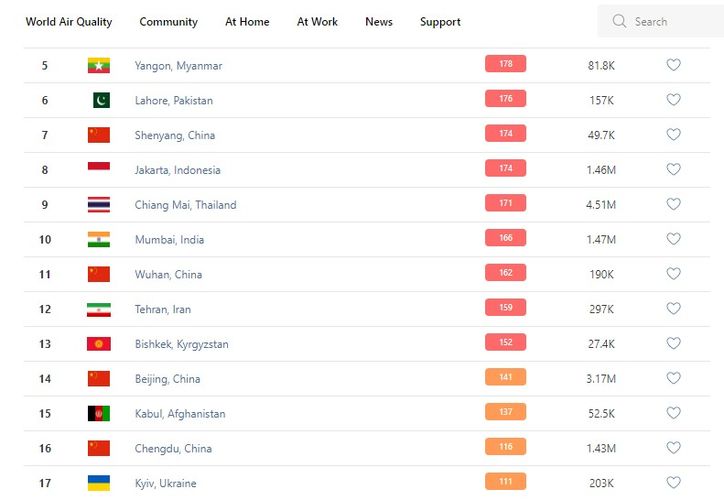Click the Pakistan flag icon
Screen dimensions: 724x500
click(100, 100)
